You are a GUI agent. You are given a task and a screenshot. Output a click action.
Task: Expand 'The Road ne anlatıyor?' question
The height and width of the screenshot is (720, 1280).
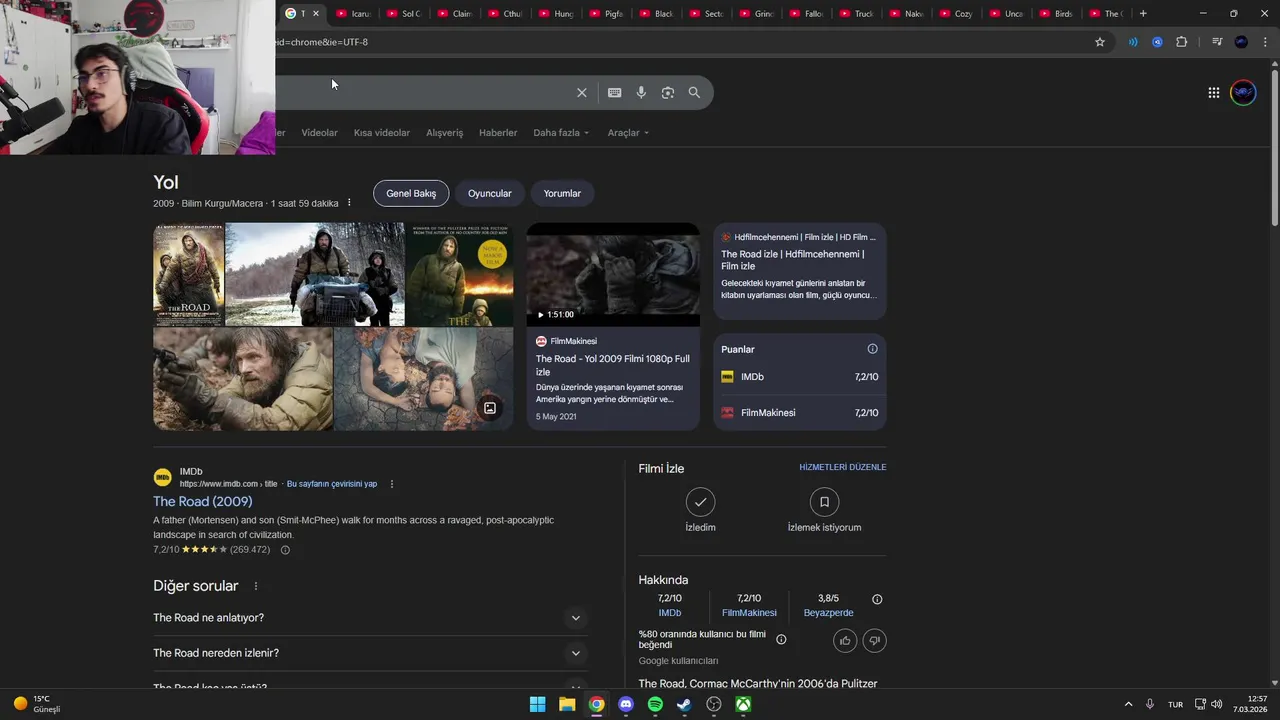tap(368, 618)
